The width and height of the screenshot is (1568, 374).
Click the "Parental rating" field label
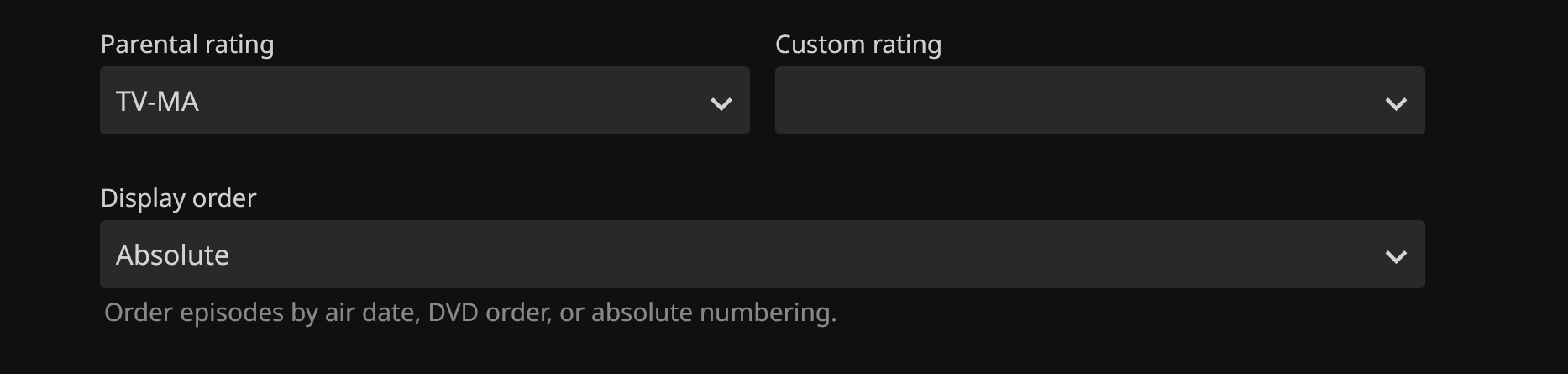click(x=187, y=45)
